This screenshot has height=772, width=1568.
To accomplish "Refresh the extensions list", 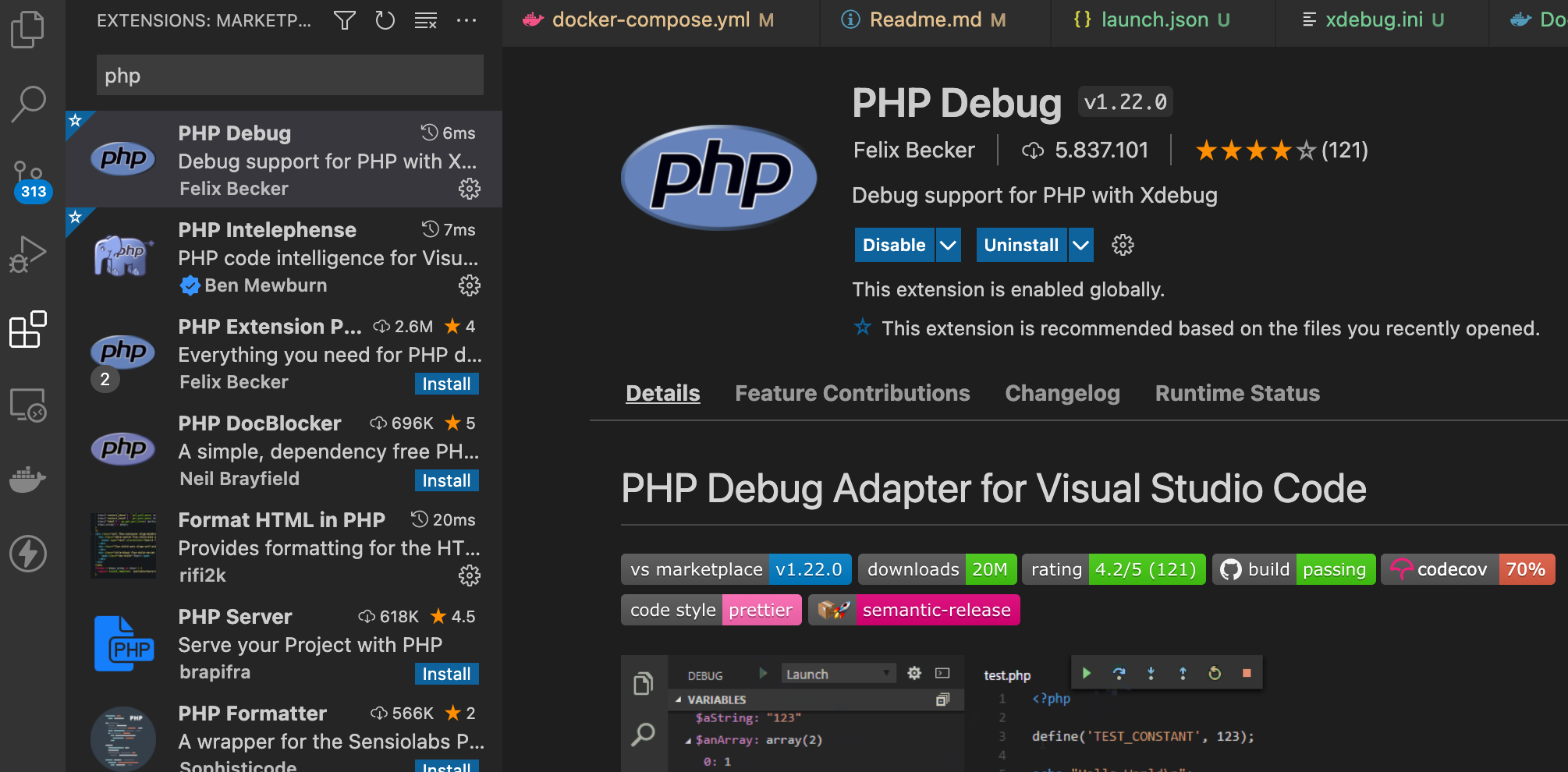I will pos(385,20).
